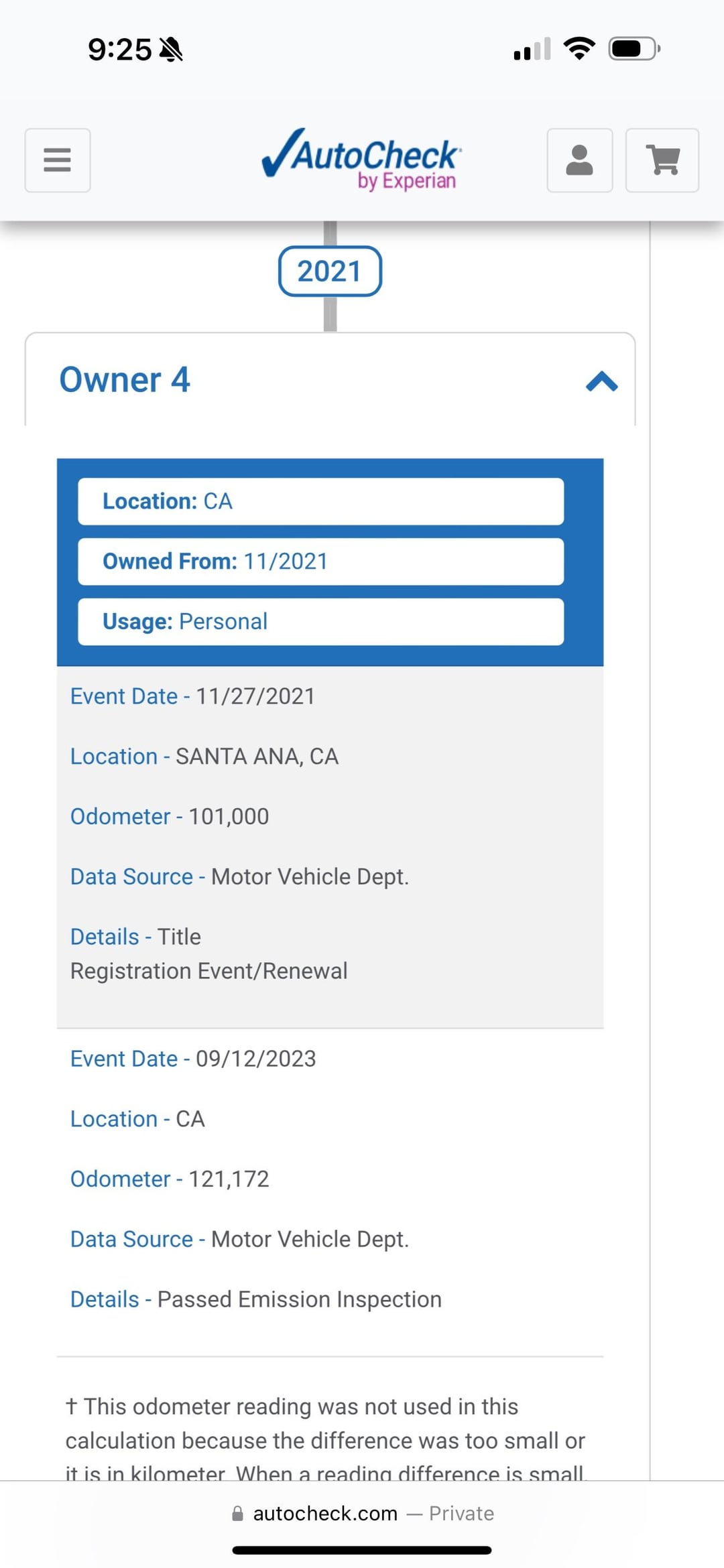Tap the Owned From: 11/2021 field
This screenshot has width=724, height=1568.
[x=320, y=562]
